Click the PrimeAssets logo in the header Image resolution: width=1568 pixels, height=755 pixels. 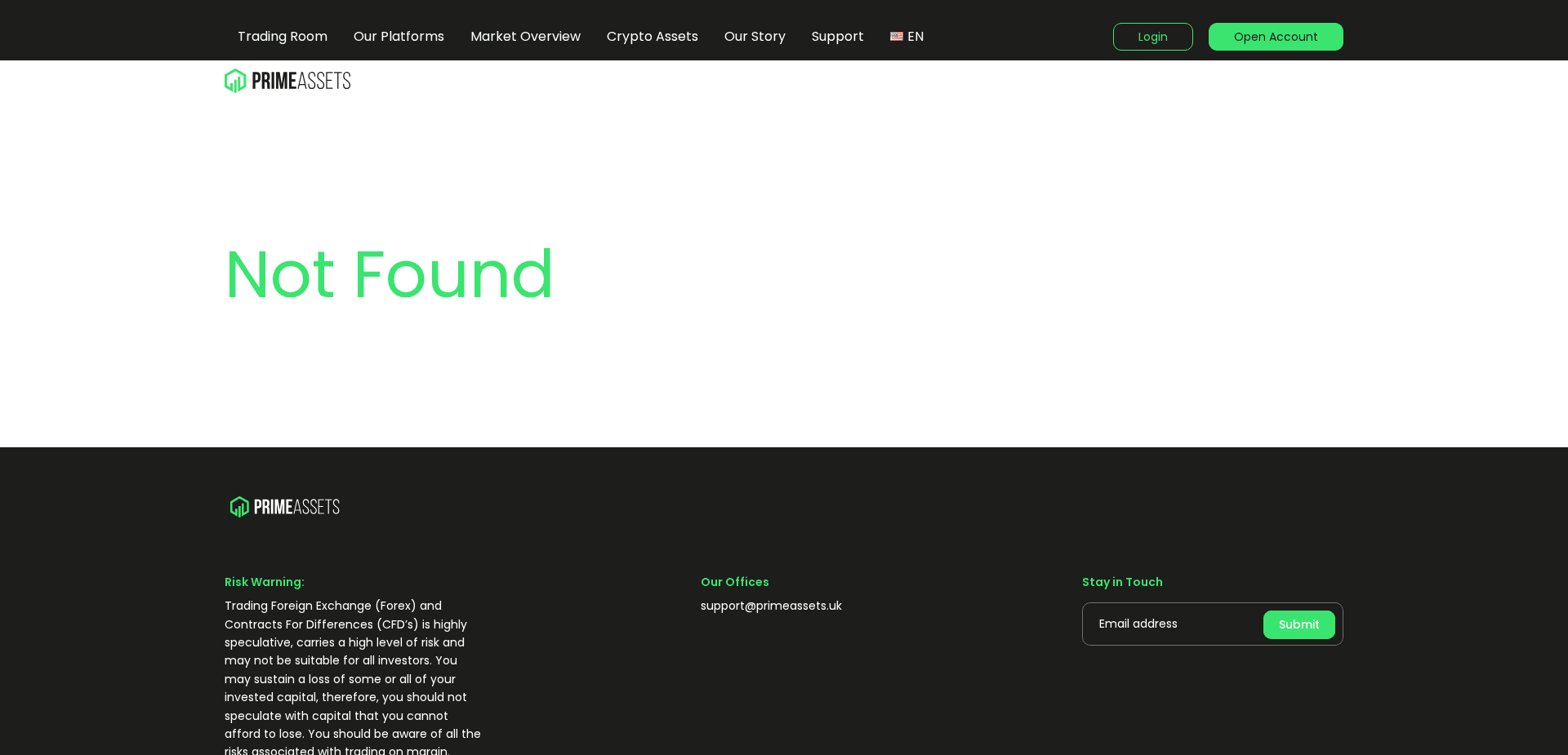(287, 80)
